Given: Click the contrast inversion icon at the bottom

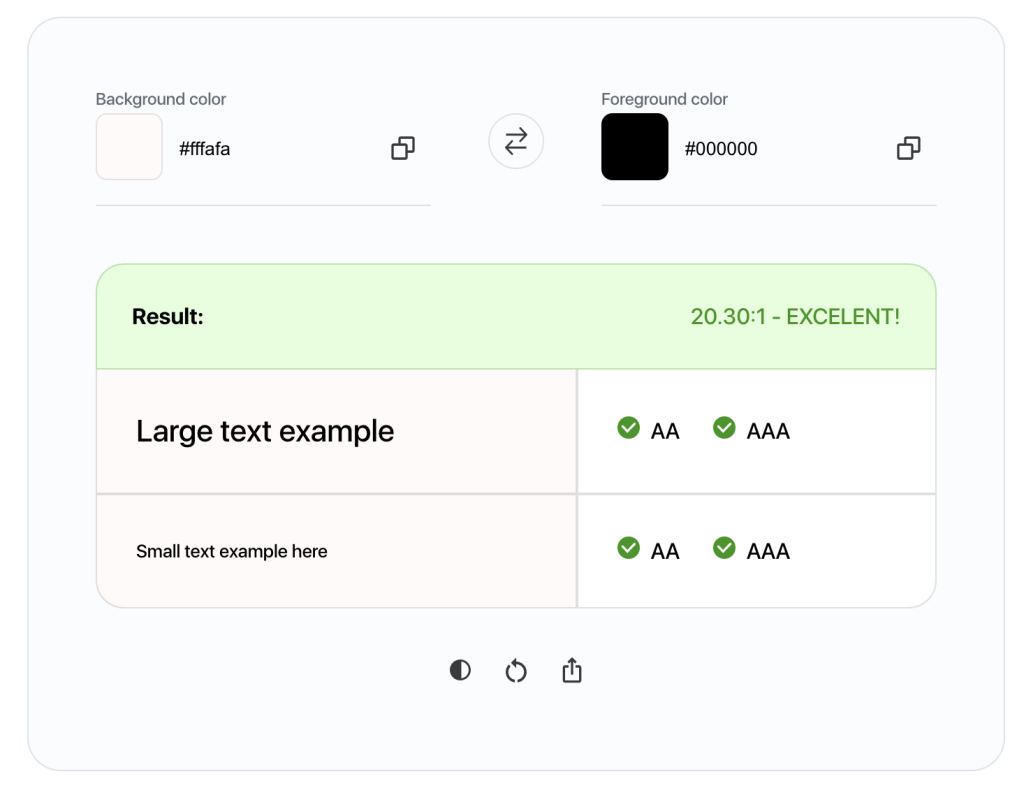Looking at the screenshot, I should 460,670.
